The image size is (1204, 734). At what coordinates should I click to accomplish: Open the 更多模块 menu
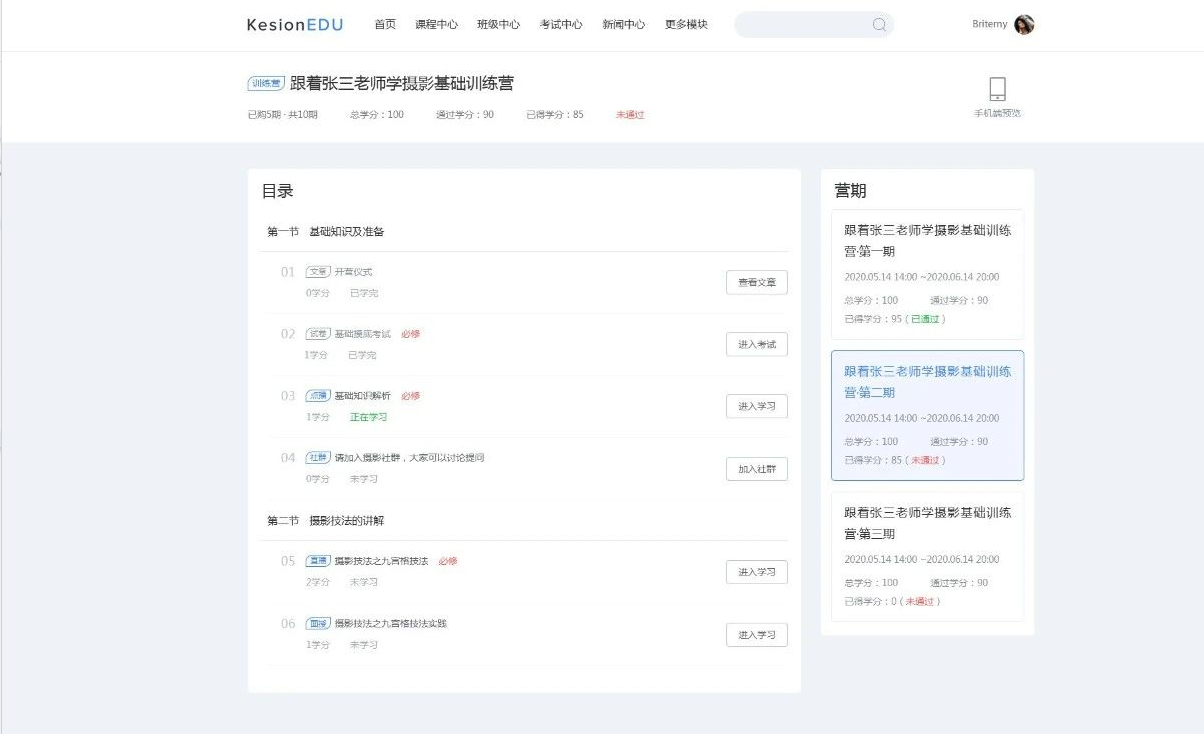tap(686, 25)
